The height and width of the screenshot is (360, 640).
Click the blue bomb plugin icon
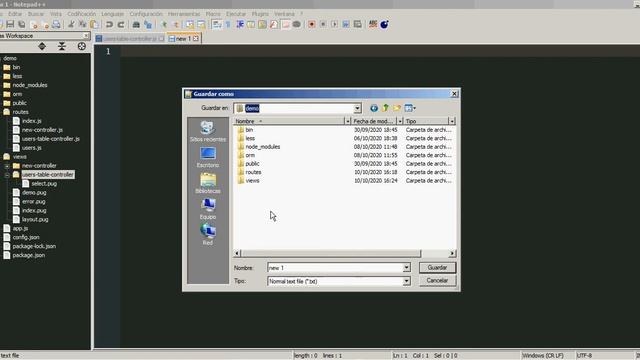click(x=384, y=24)
